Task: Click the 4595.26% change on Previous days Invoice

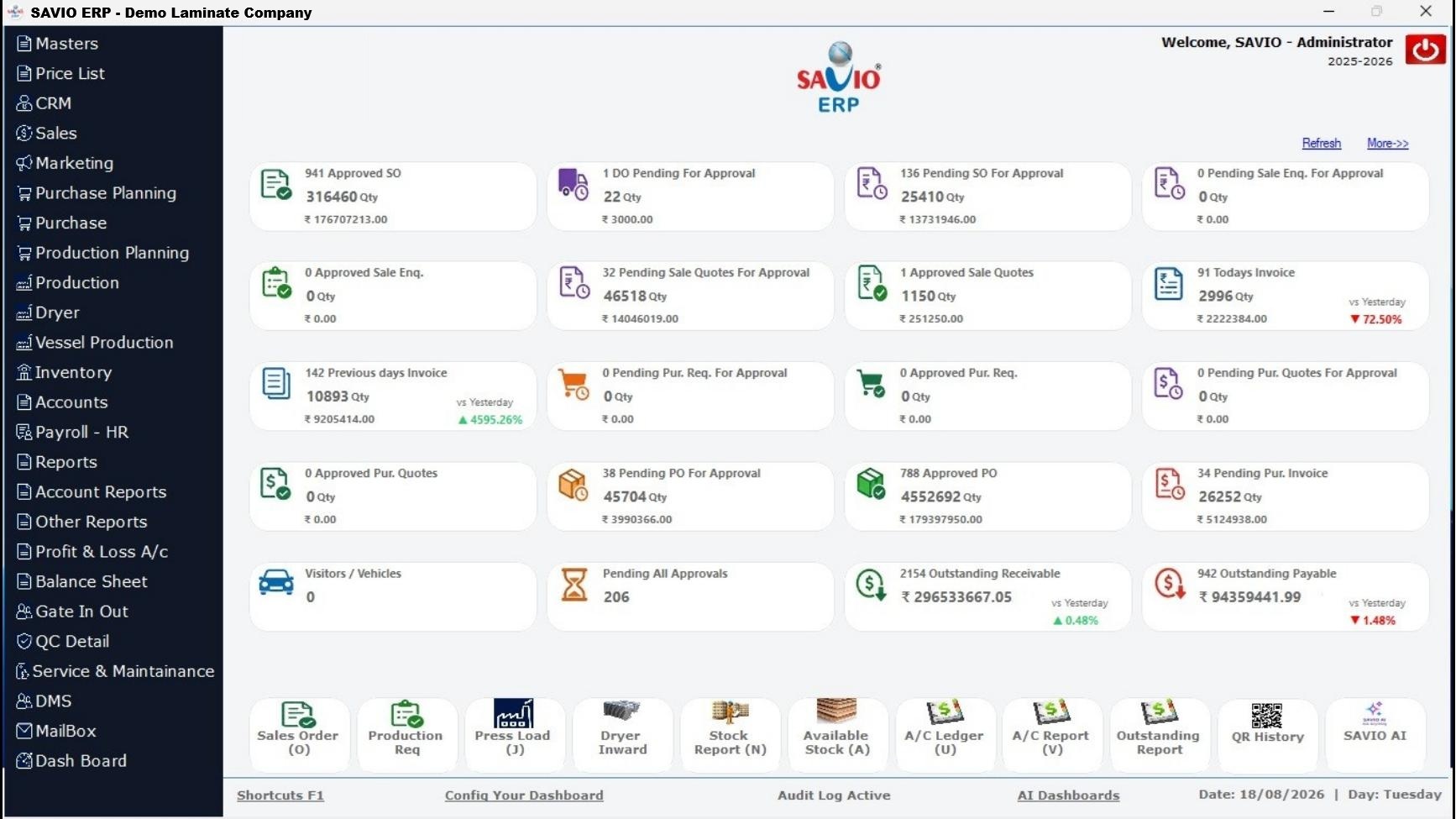Action: pos(490,420)
